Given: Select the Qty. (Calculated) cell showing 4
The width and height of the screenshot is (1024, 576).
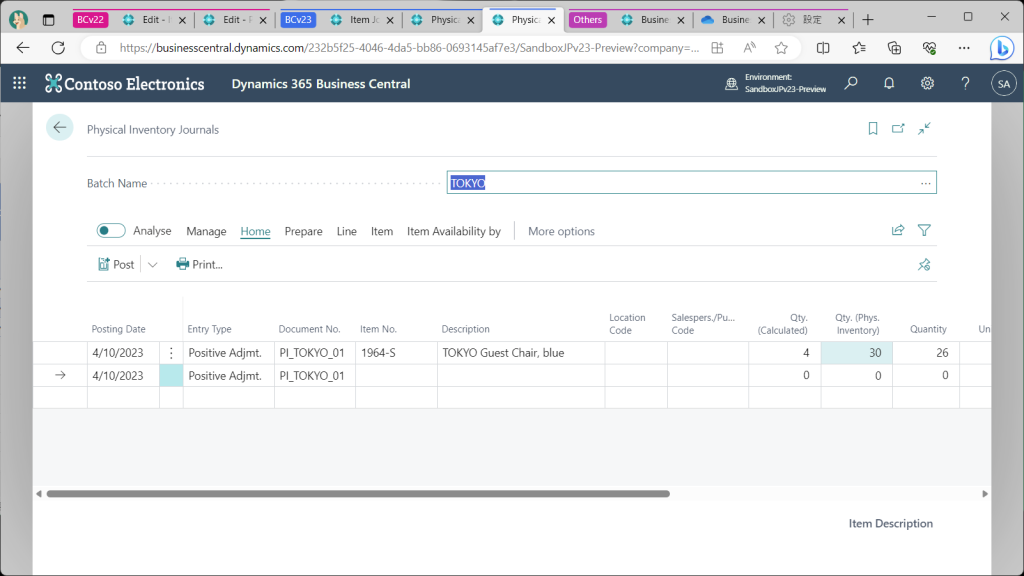Looking at the screenshot, I should tap(785, 353).
